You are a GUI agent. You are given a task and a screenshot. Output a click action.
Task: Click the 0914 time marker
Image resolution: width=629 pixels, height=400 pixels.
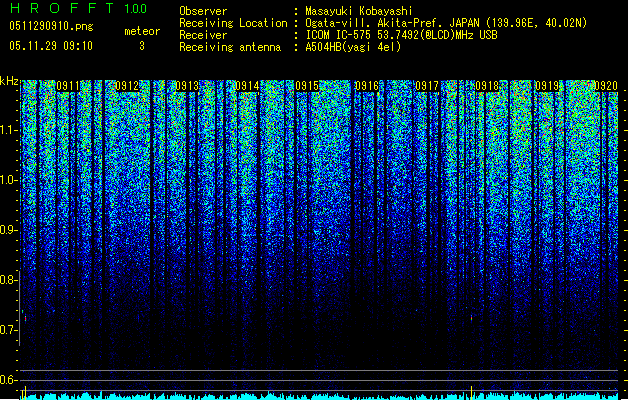247,86
